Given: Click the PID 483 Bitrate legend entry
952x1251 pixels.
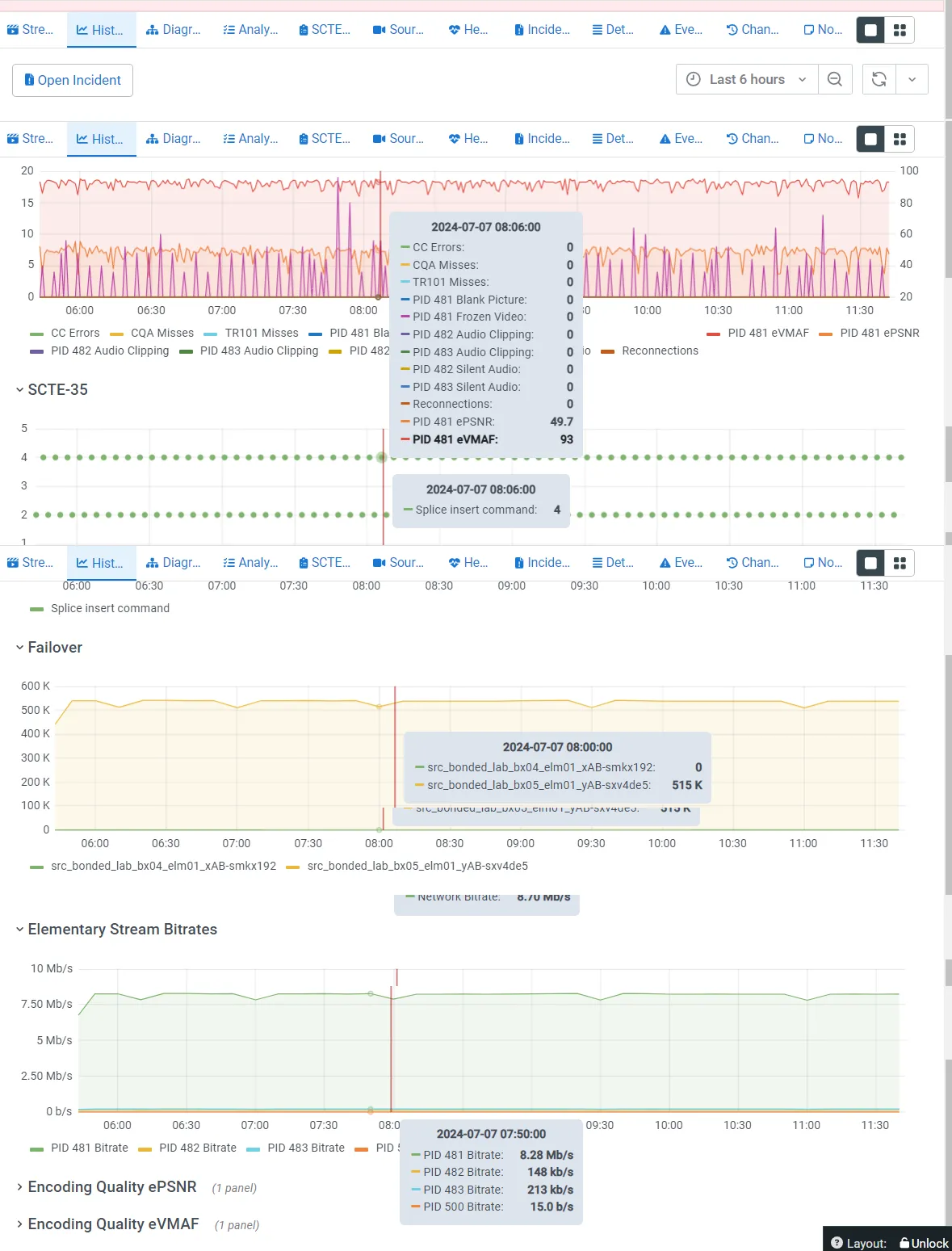Looking at the screenshot, I should (296, 1148).
